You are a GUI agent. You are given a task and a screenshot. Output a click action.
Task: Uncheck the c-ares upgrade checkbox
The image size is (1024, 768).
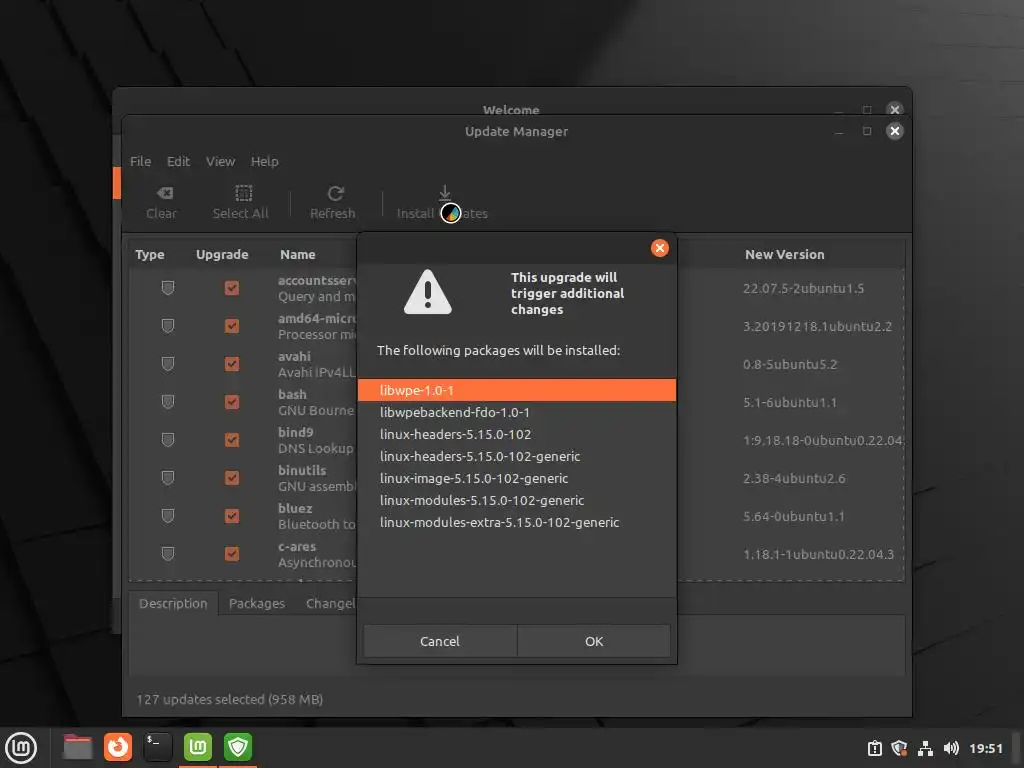[232, 554]
